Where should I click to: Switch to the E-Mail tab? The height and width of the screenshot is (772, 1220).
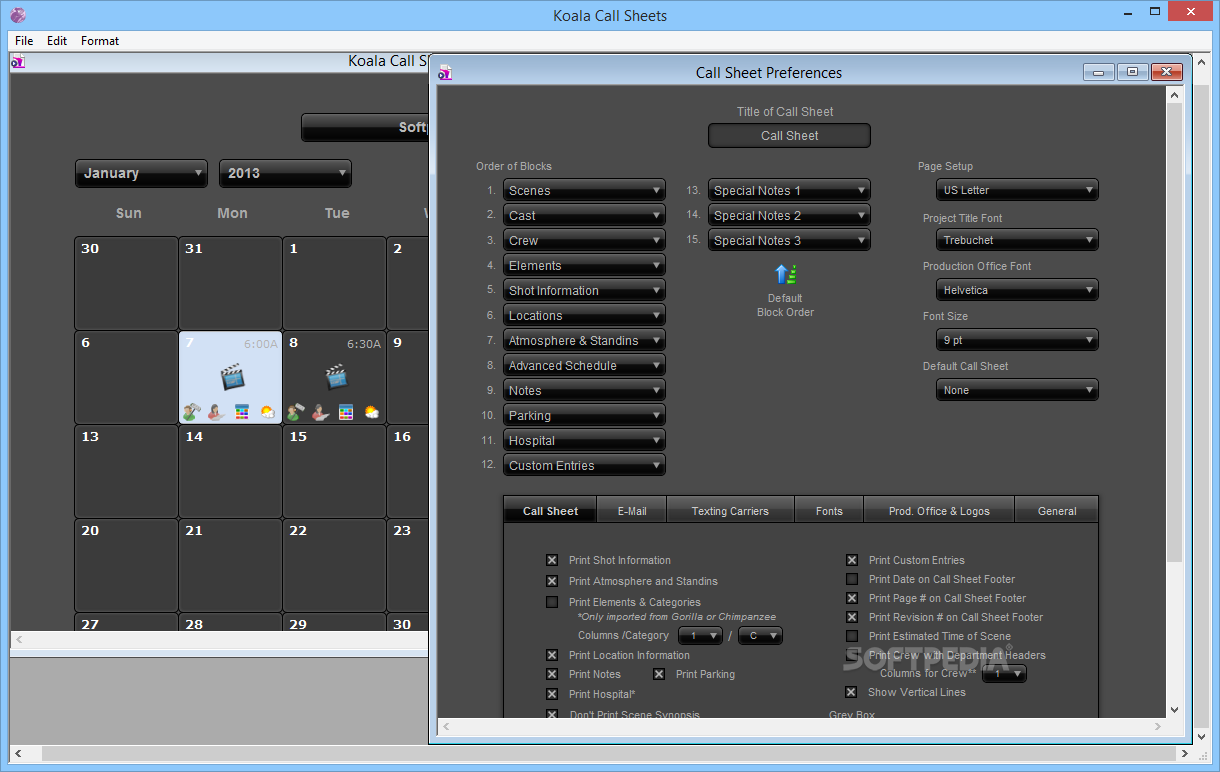click(x=632, y=510)
